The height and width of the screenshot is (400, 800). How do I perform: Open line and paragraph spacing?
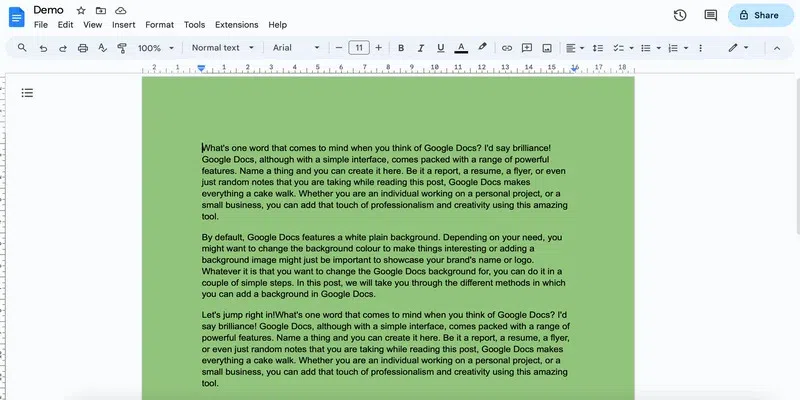(598, 48)
